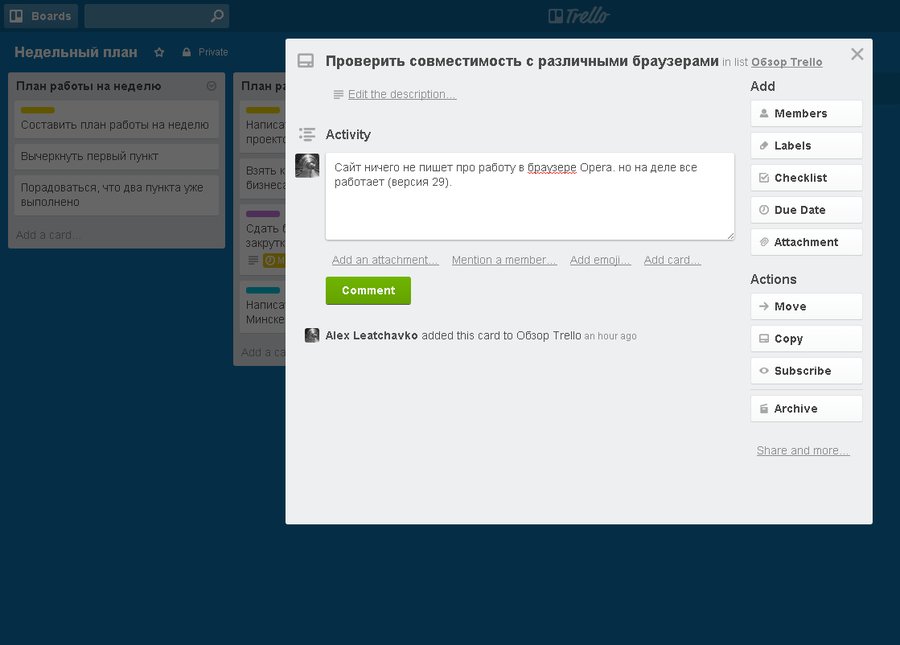
Task: Click the avatar next to comment box
Action: 307,166
